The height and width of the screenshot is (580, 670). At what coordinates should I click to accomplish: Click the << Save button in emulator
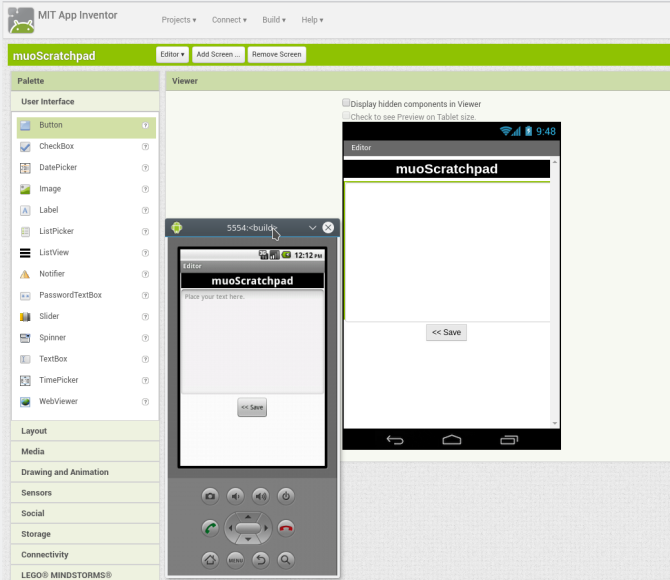[x=252, y=407]
